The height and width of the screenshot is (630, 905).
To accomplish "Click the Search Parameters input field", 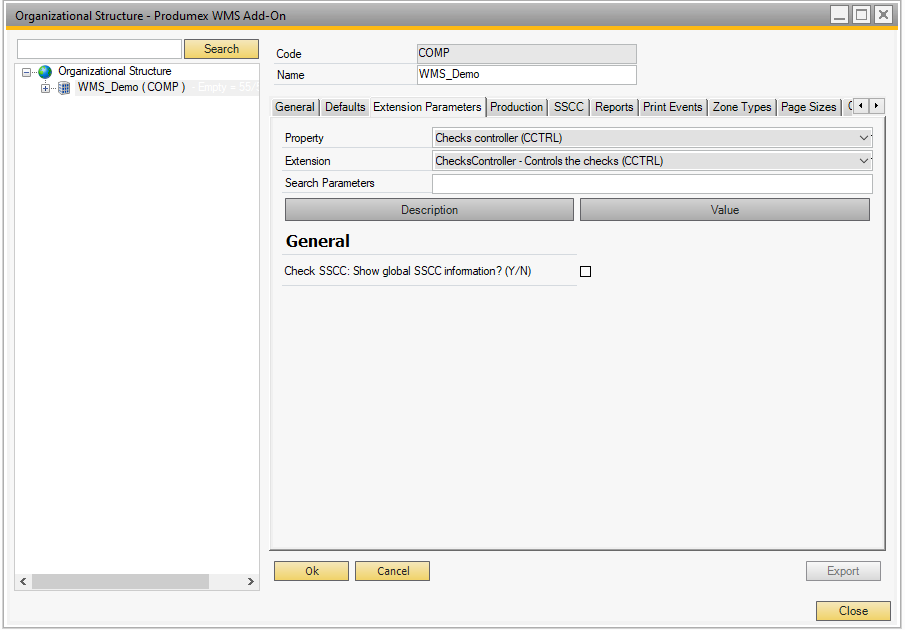I will (651, 184).
